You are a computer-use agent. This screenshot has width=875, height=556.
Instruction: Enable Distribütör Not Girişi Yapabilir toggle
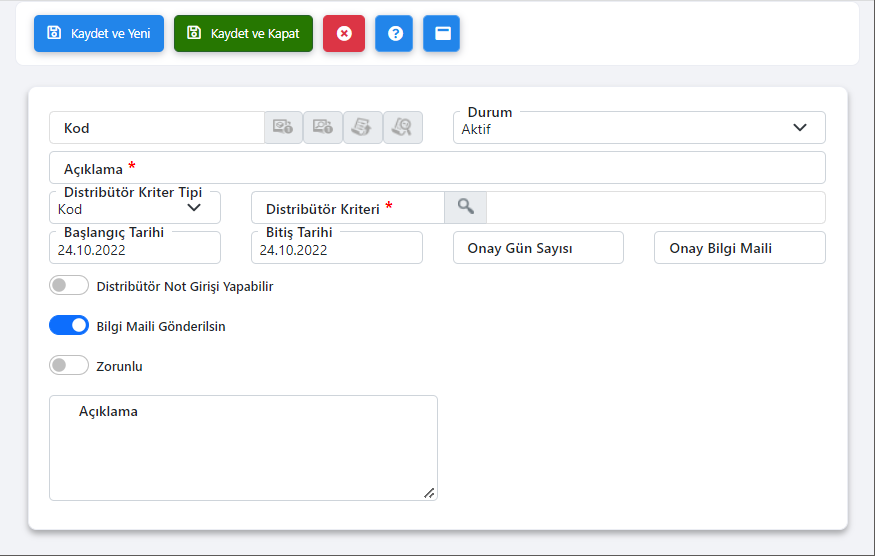69,286
